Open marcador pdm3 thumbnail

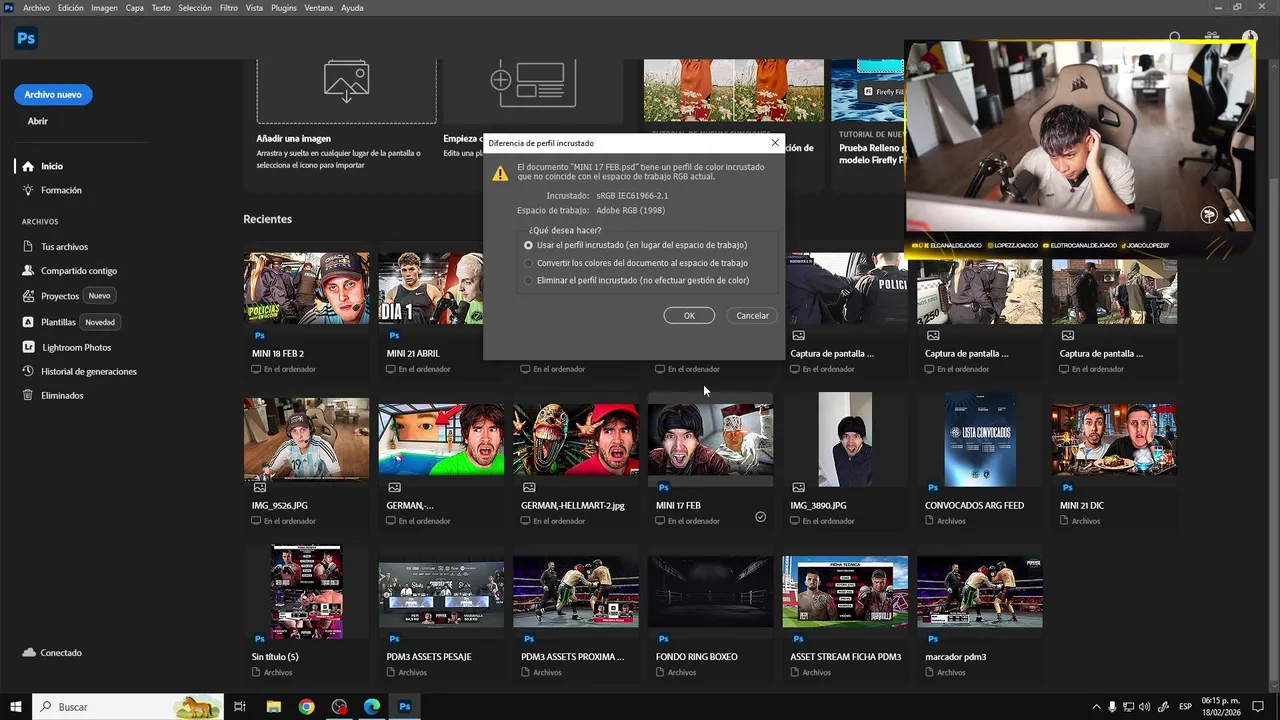pyautogui.click(x=980, y=592)
